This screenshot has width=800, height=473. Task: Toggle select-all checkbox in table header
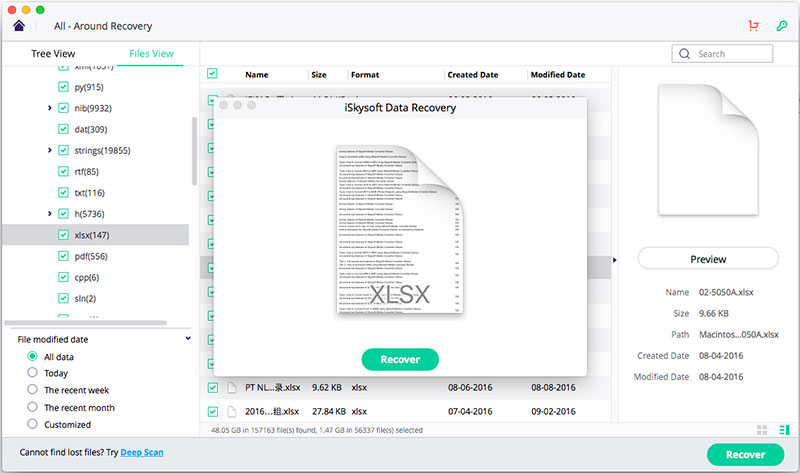(x=212, y=73)
